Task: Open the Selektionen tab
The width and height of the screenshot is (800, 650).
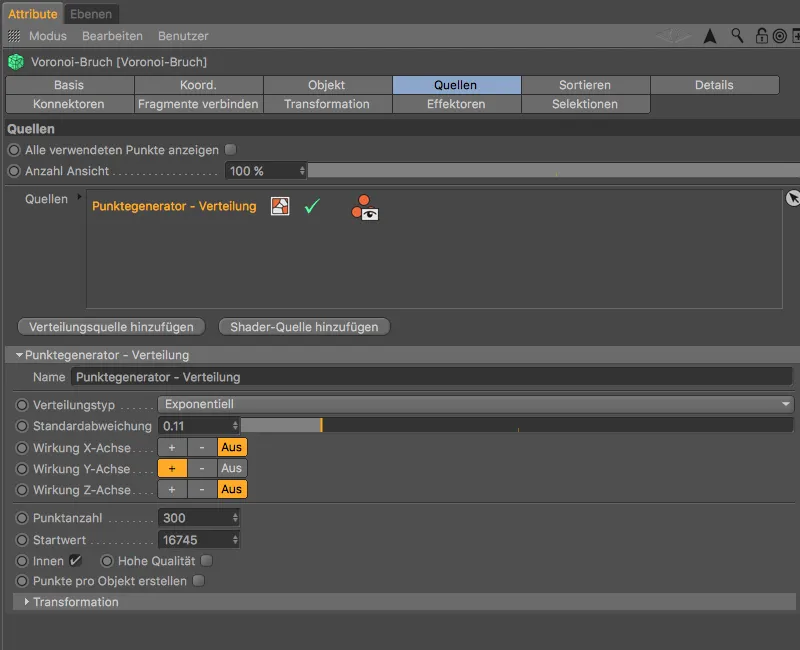Action: pyautogui.click(x=585, y=104)
